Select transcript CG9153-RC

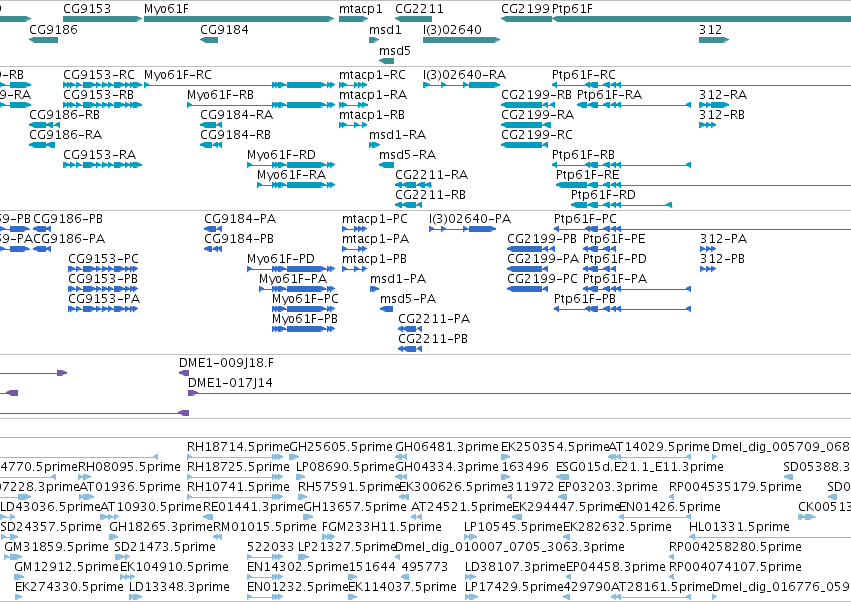(103, 85)
